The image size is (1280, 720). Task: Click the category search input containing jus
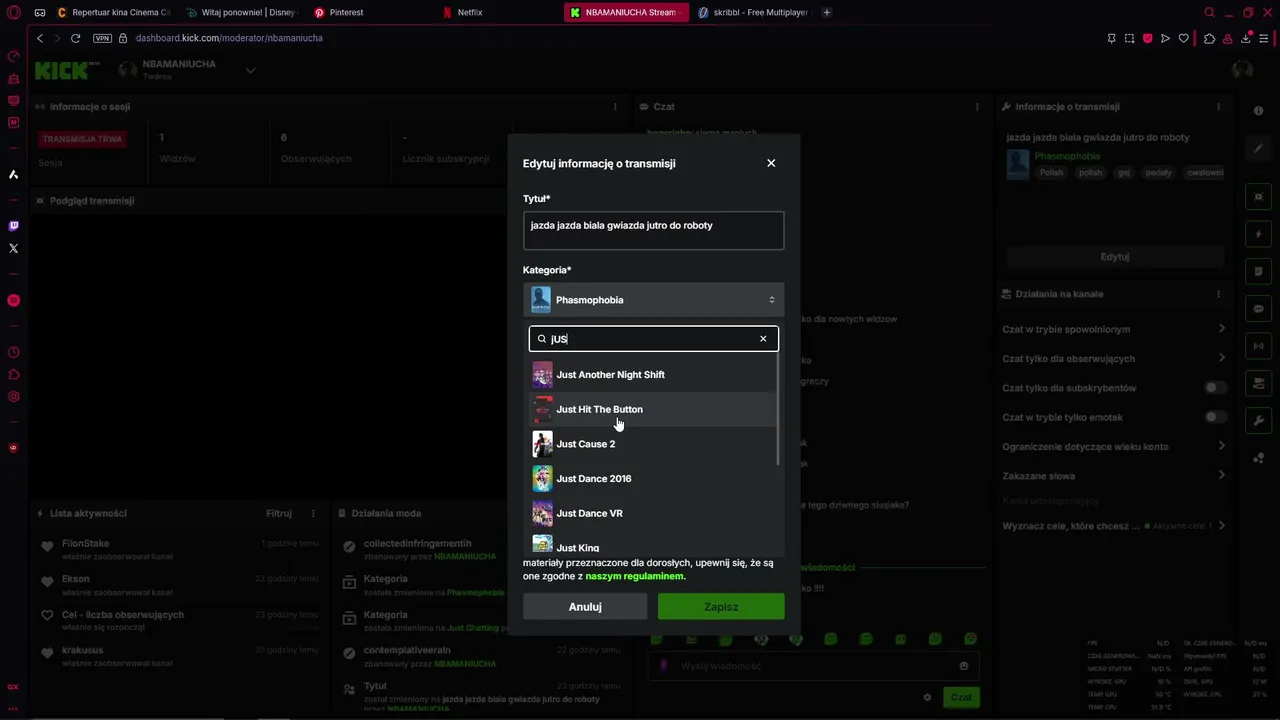pyautogui.click(x=653, y=339)
